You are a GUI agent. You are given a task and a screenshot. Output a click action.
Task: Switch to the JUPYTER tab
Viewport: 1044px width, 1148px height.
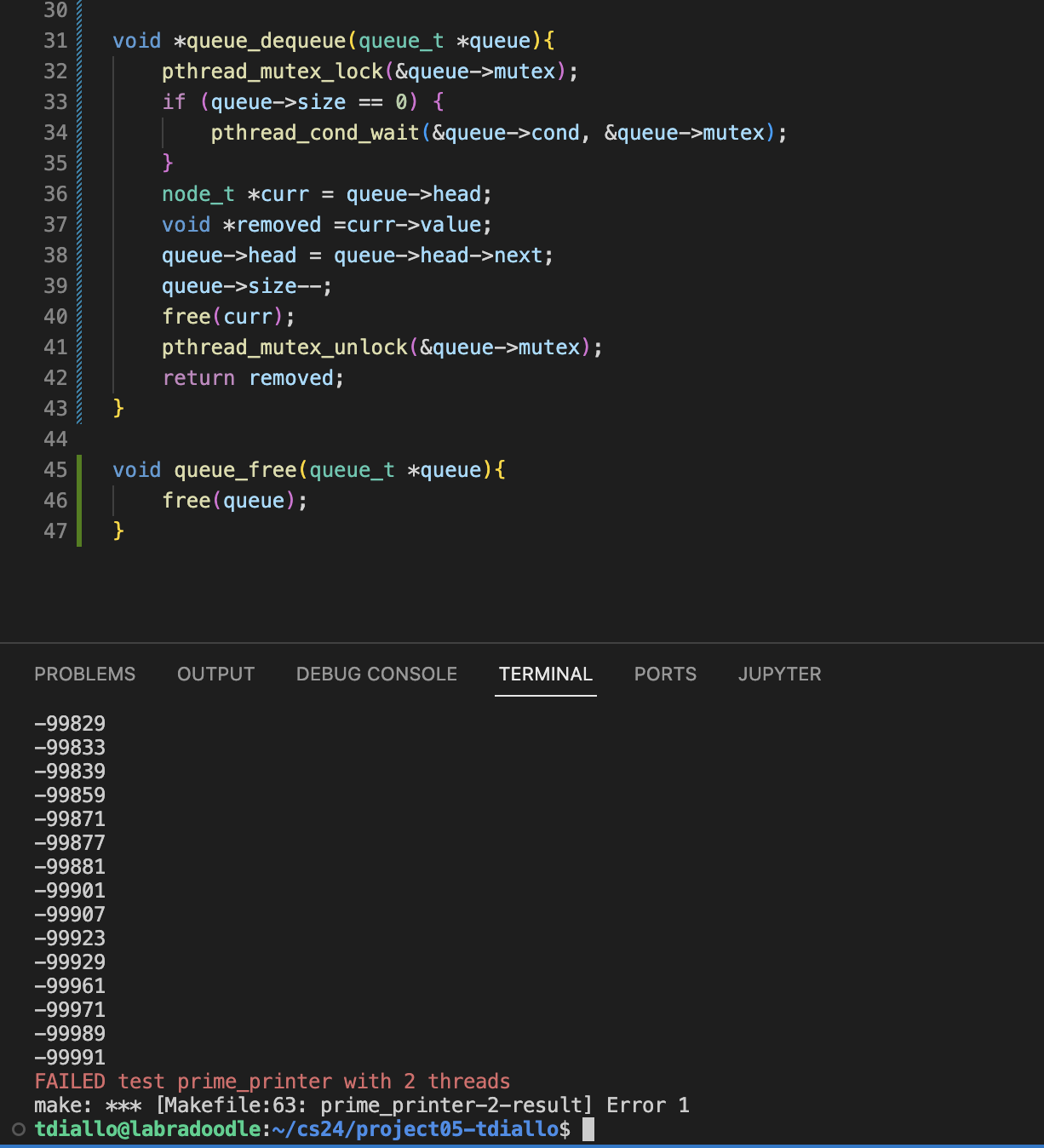point(779,674)
